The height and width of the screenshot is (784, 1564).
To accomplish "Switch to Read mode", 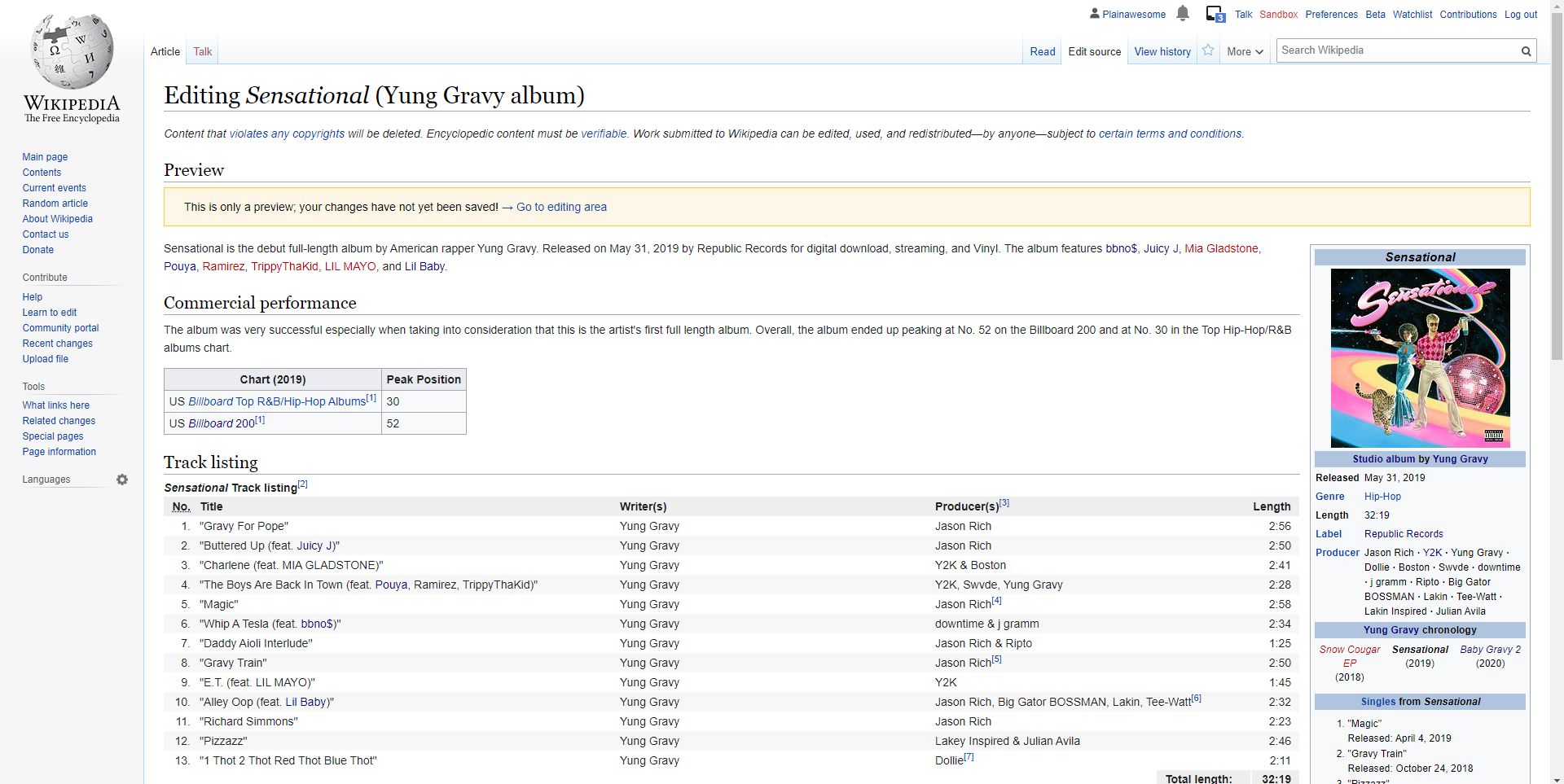I will (1043, 51).
